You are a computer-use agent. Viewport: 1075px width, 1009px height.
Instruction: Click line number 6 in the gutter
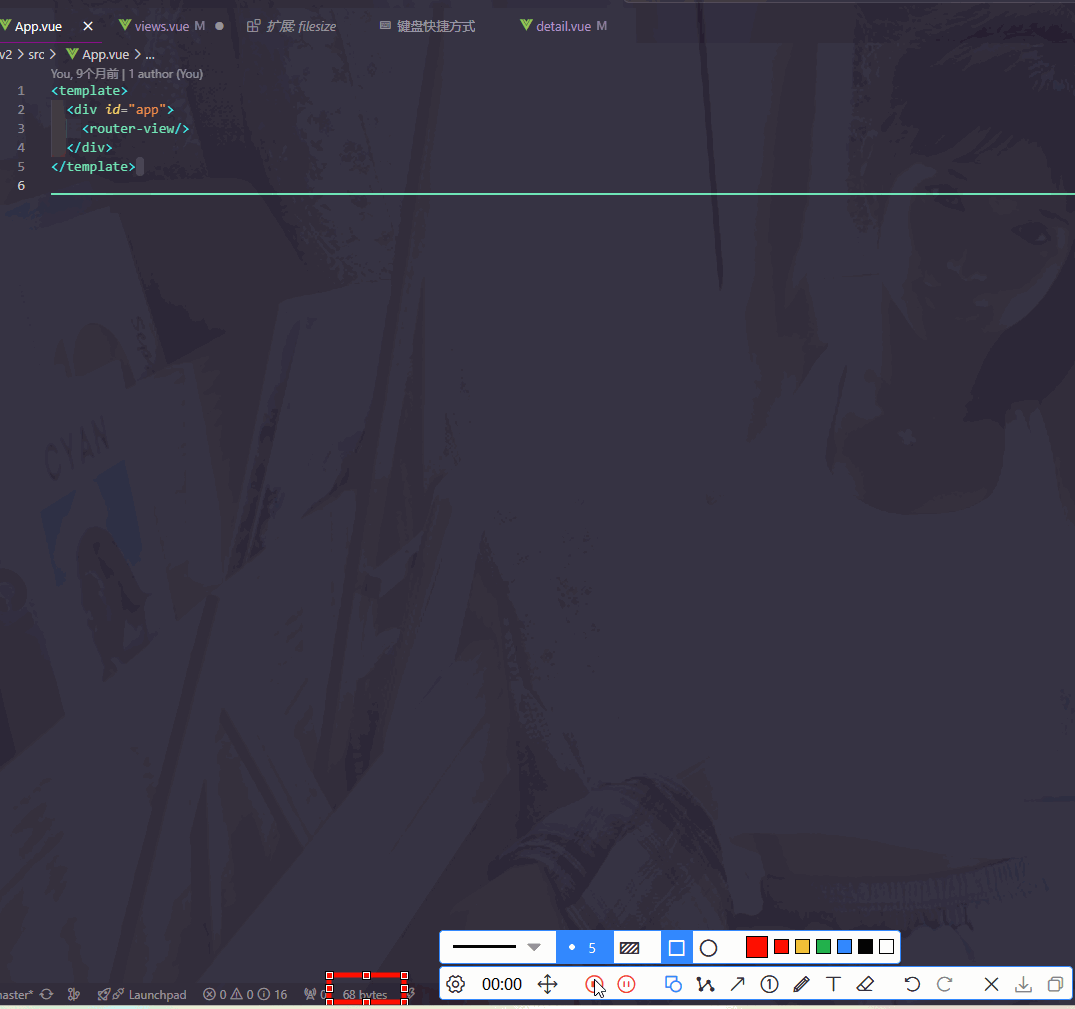pos(21,185)
